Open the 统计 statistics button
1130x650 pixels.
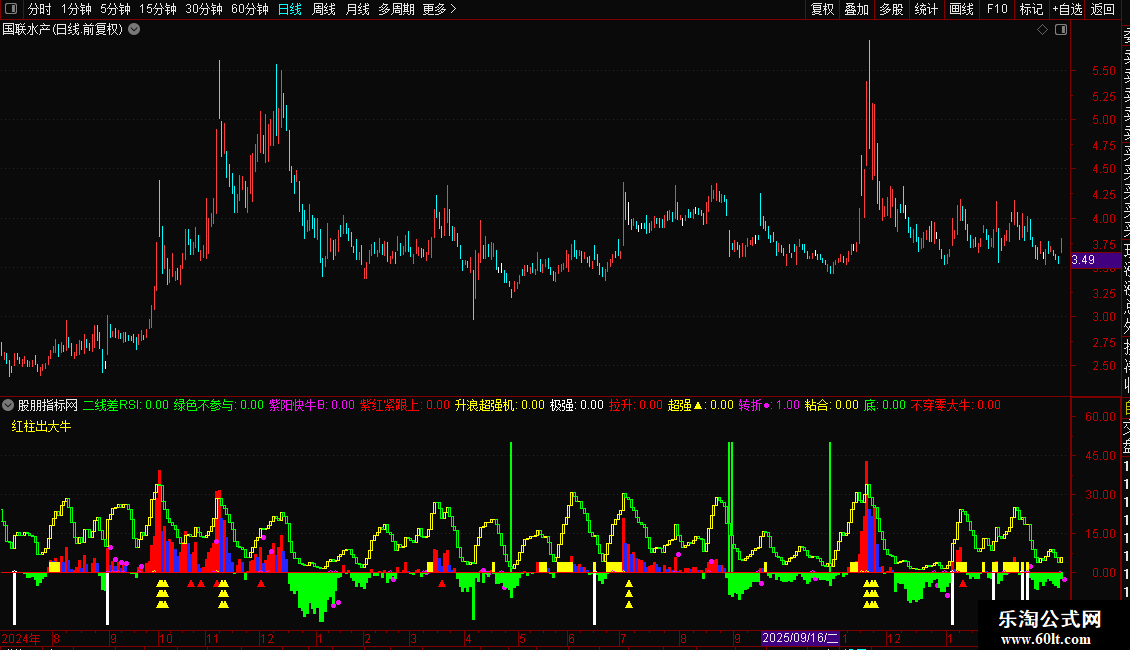(926, 9)
